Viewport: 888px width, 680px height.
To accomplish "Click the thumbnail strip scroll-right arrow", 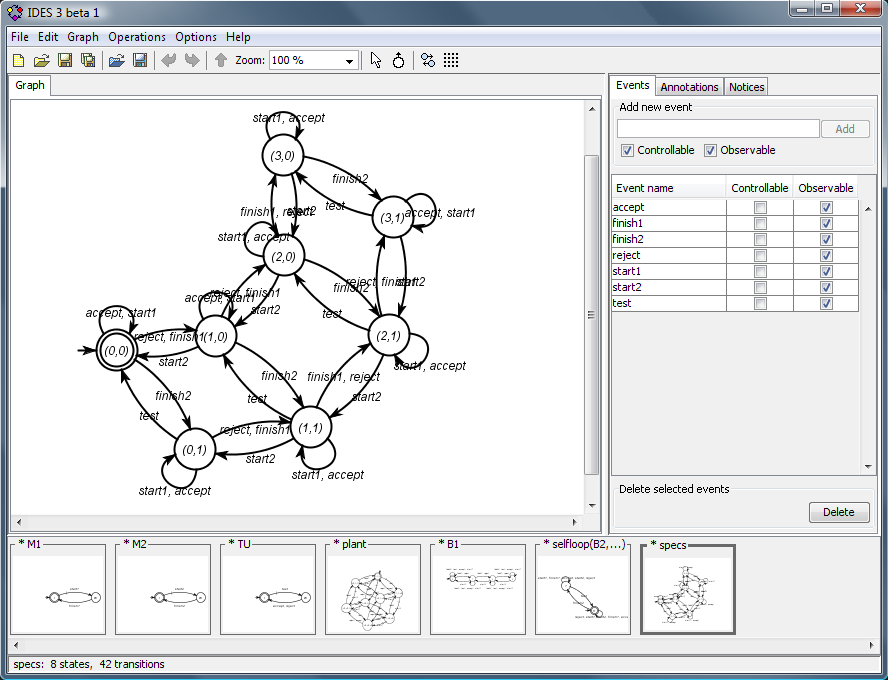I will point(871,645).
